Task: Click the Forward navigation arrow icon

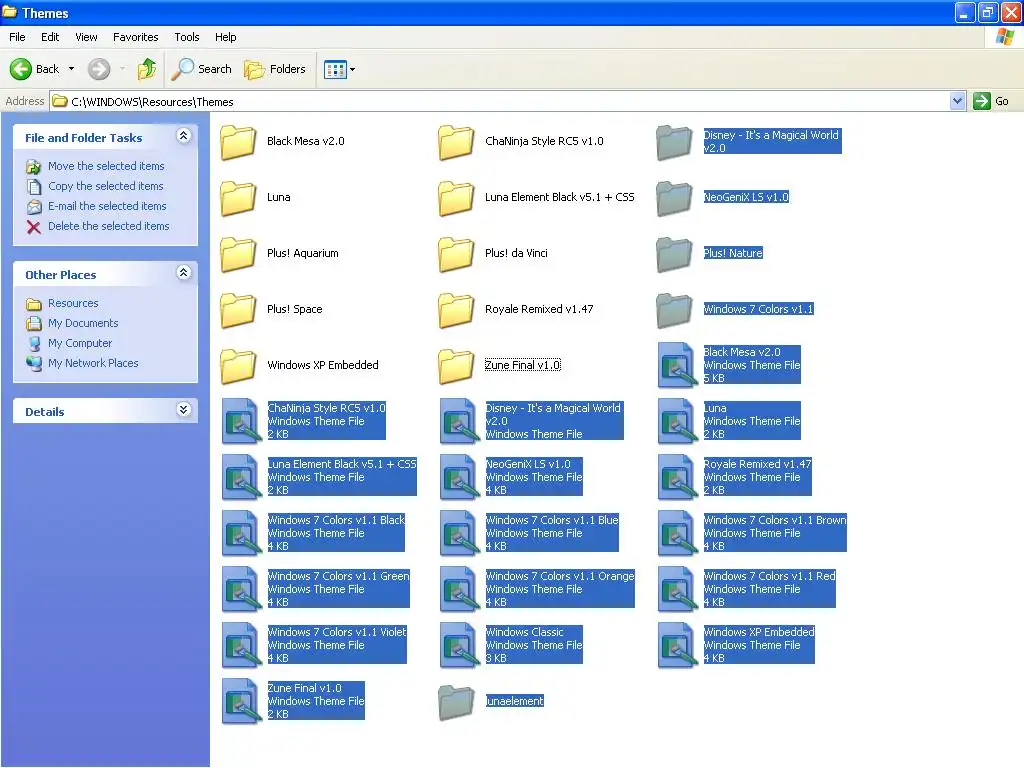Action: 99,69
